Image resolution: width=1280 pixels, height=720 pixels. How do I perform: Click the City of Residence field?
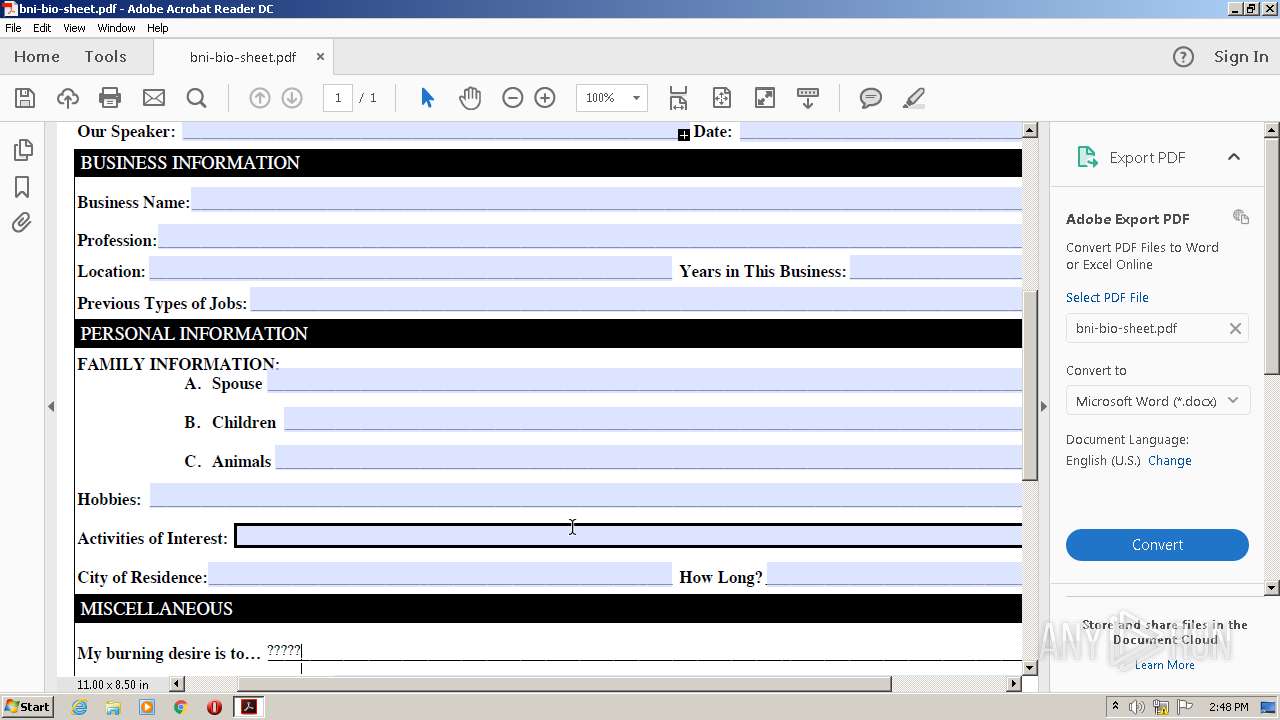(x=440, y=574)
